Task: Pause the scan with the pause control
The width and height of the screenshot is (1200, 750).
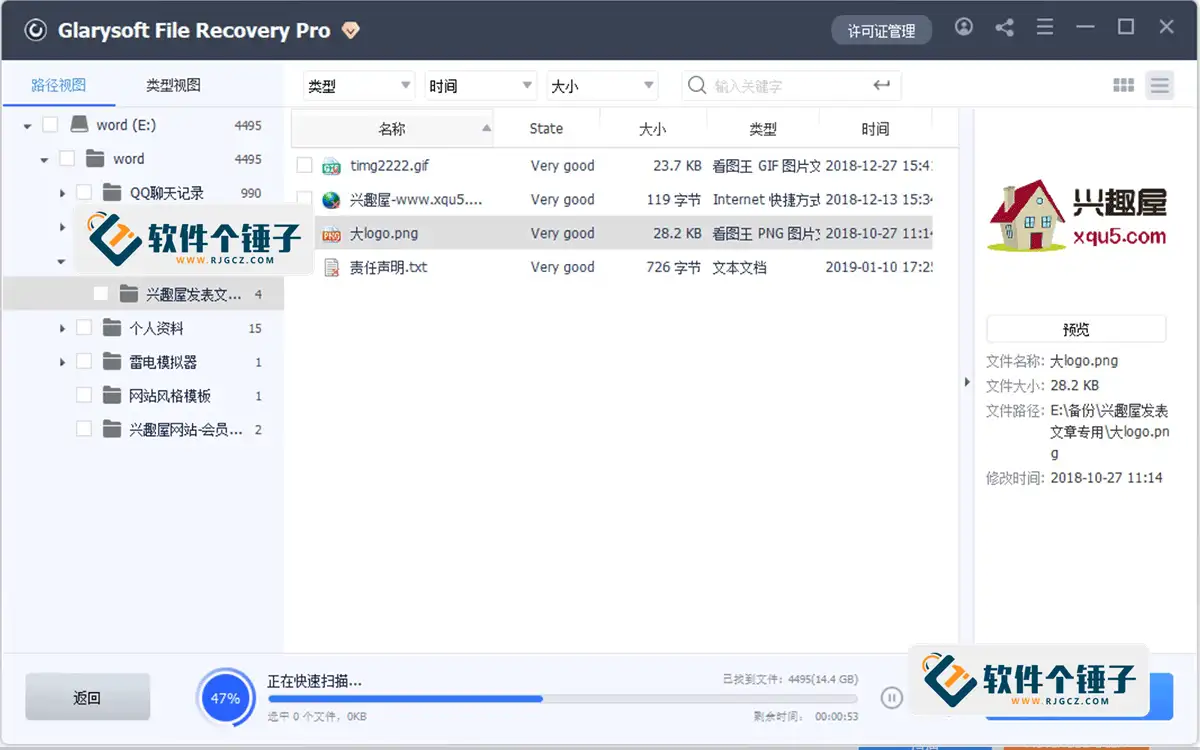Action: tap(890, 698)
